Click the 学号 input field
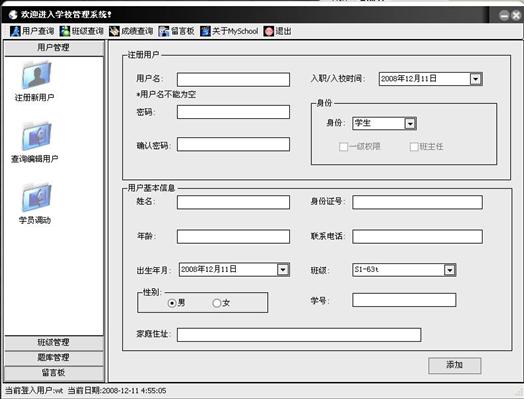The image size is (524, 399). (x=404, y=300)
